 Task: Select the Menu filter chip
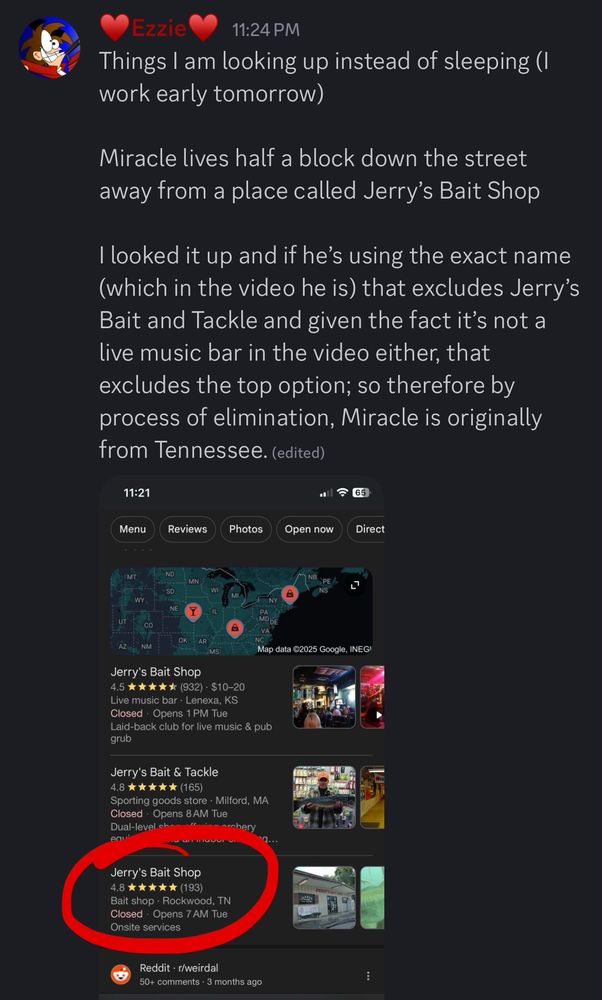point(133,529)
